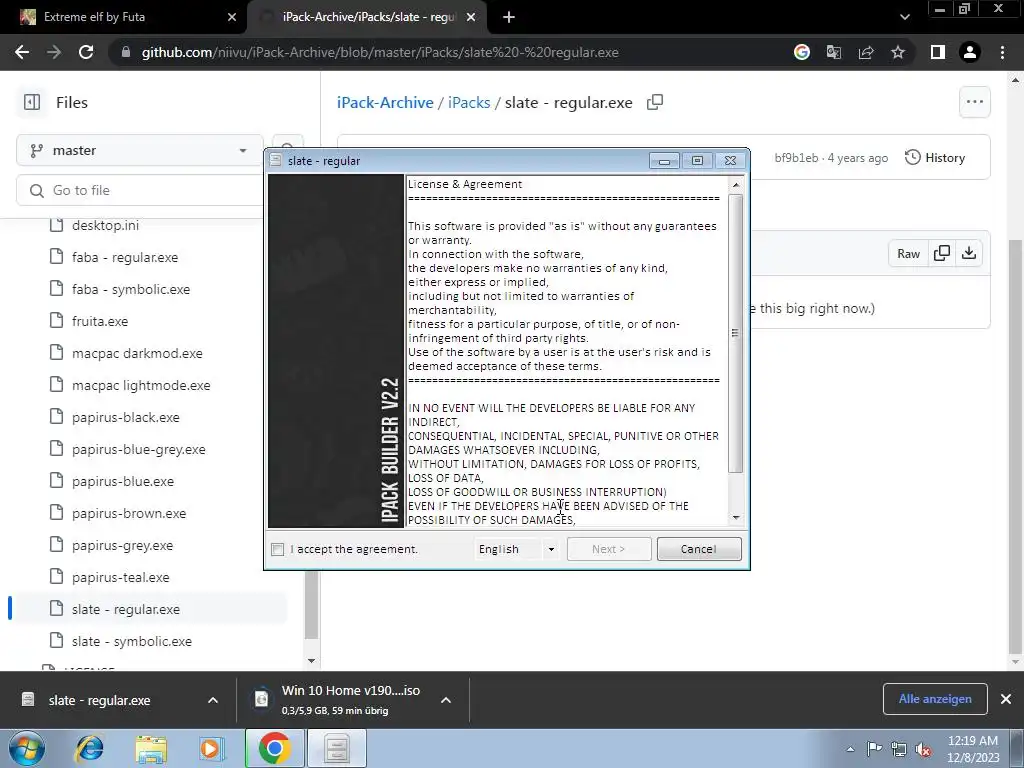
Task: Open options chevron for Win 10 Home iso download
Action: 446,700
